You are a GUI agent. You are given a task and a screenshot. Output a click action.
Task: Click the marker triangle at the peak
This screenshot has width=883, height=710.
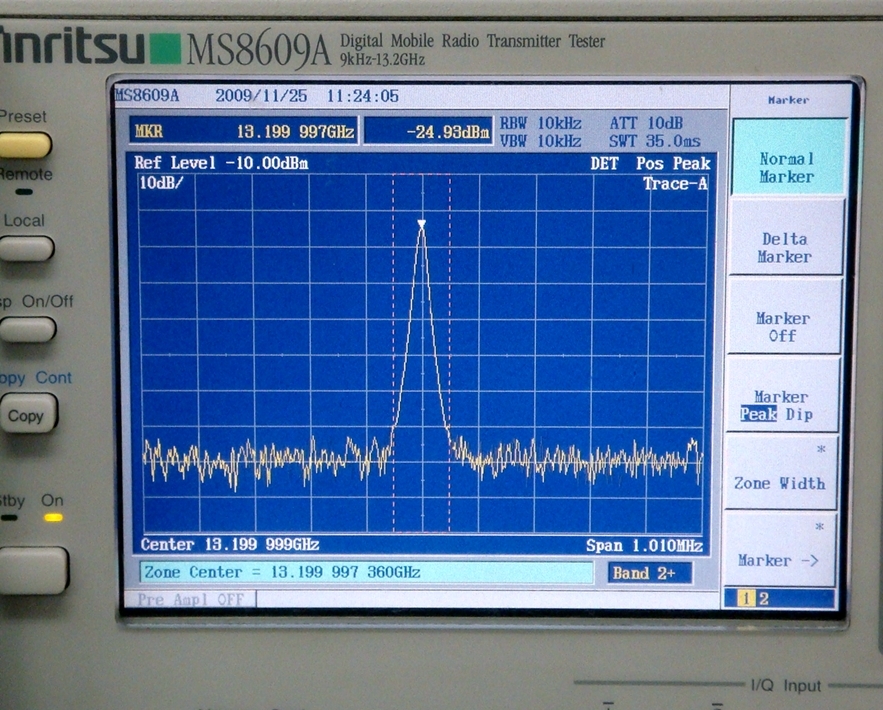point(422,225)
